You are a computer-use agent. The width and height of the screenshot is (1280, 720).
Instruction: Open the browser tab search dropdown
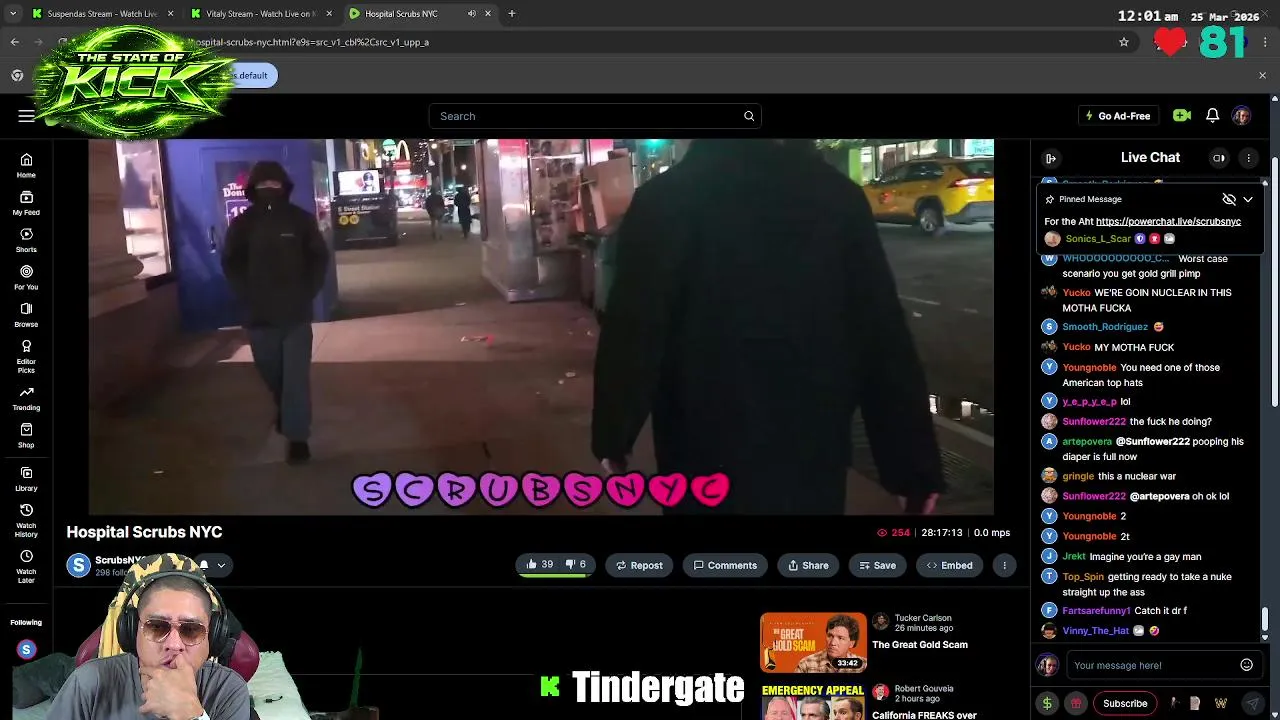[x=13, y=14]
